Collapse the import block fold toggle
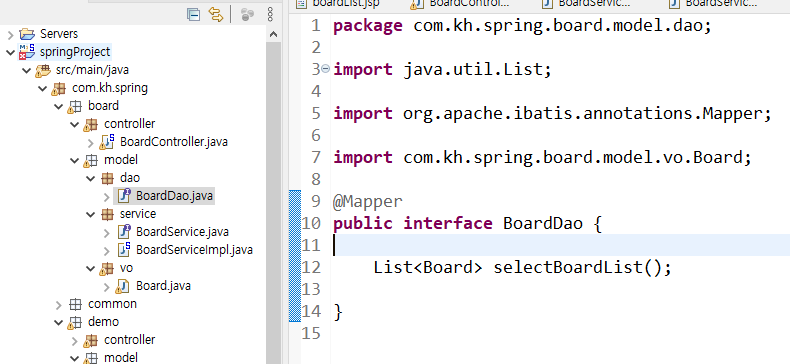Screen dimensions: 790x364 coord(325,69)
